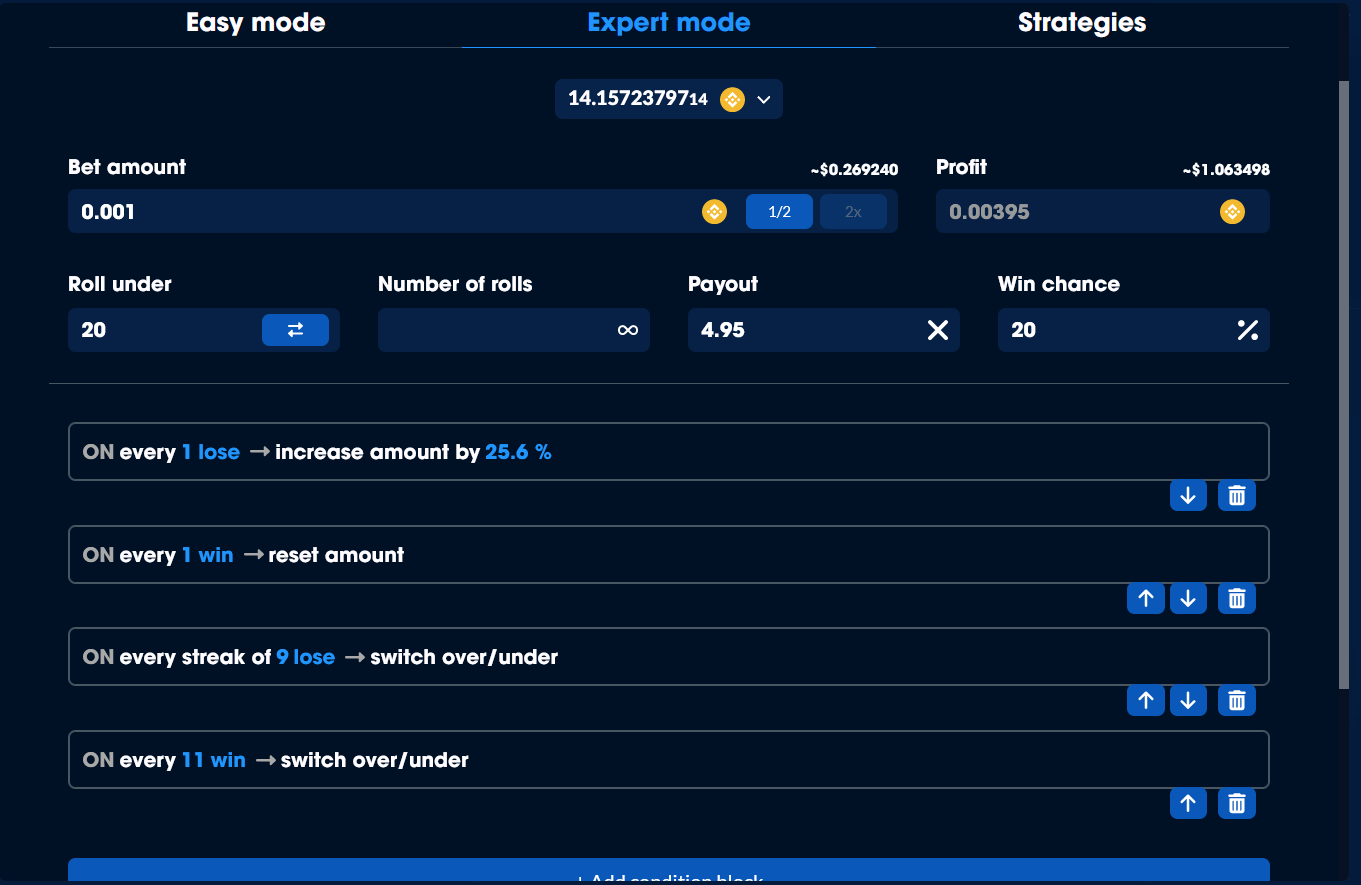Screen dimensions: 1361x885
Task: Move the 'reset amount' condition down
Action: (x=1188, y=599)
